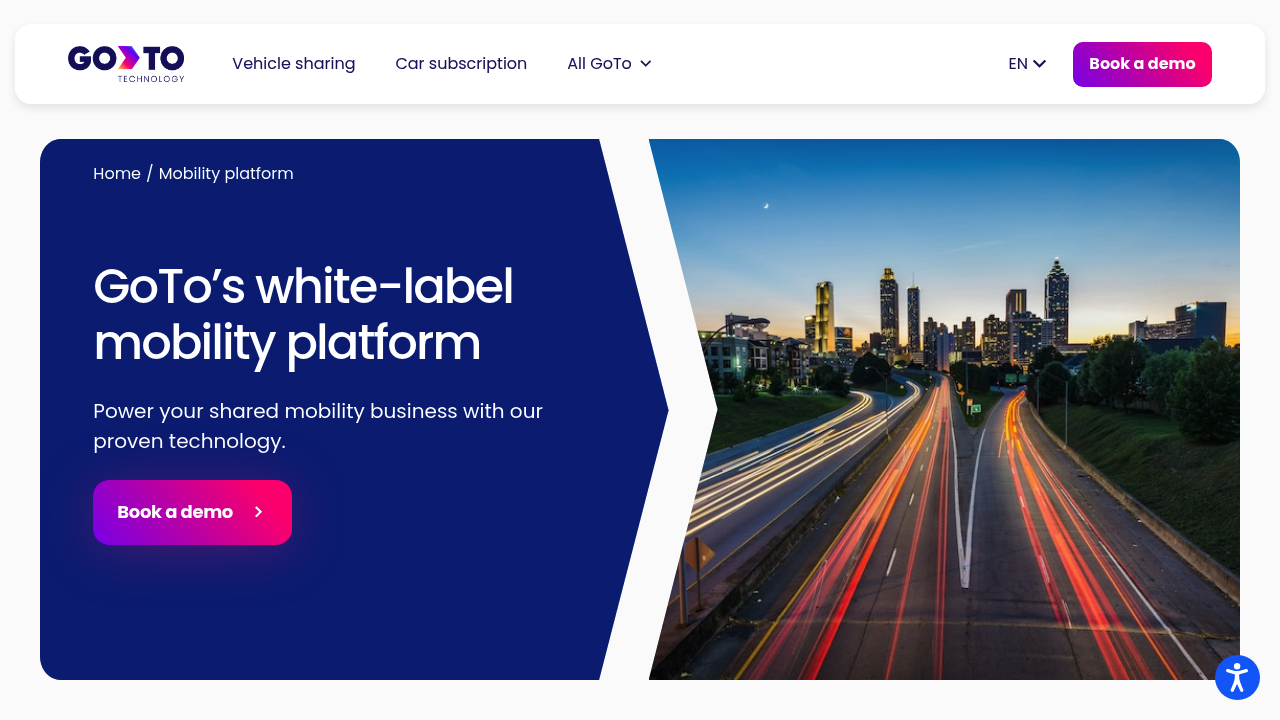
Task: Click the city highway skyline image
Action: pyautogui.click(x=960, y=450)
